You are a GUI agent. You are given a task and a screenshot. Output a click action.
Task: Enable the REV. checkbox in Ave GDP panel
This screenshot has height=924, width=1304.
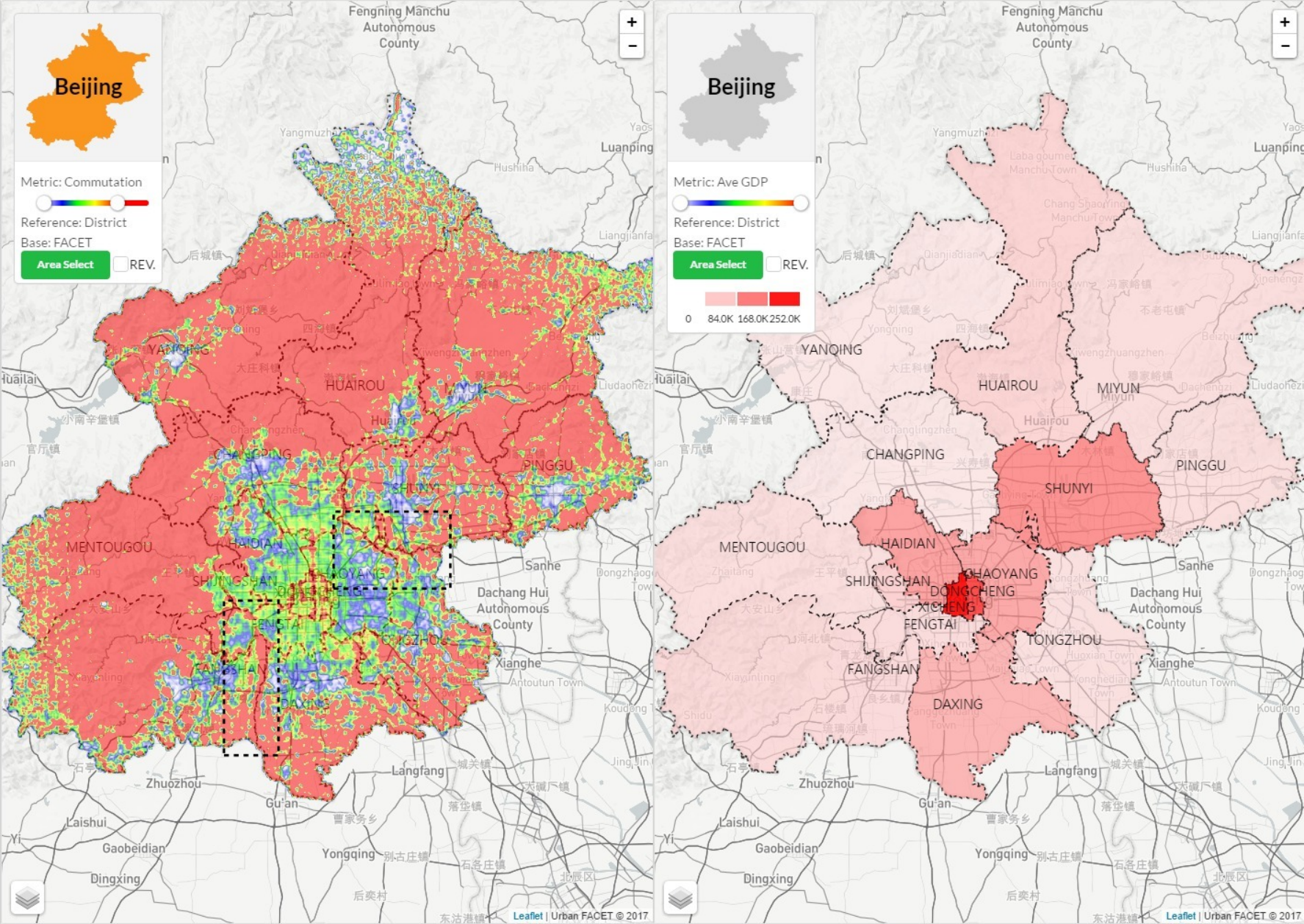773,264
